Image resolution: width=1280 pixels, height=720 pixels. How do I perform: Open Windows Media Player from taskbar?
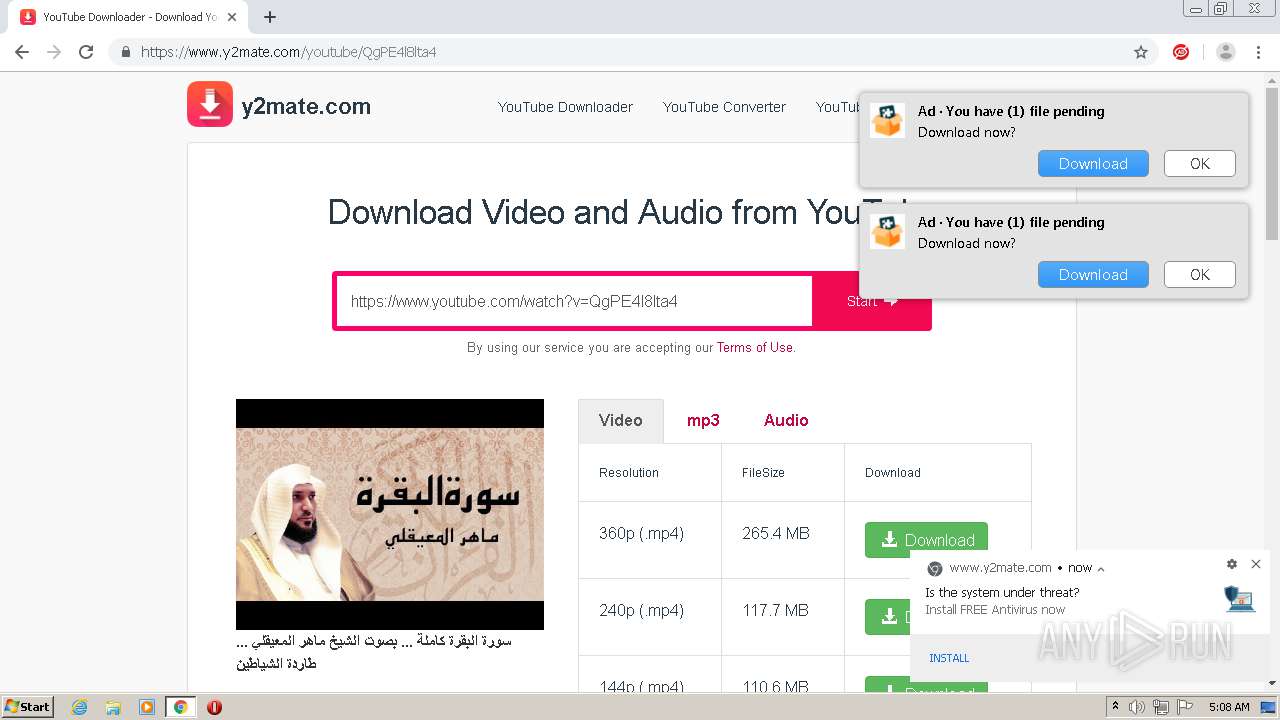coord(146,707)
